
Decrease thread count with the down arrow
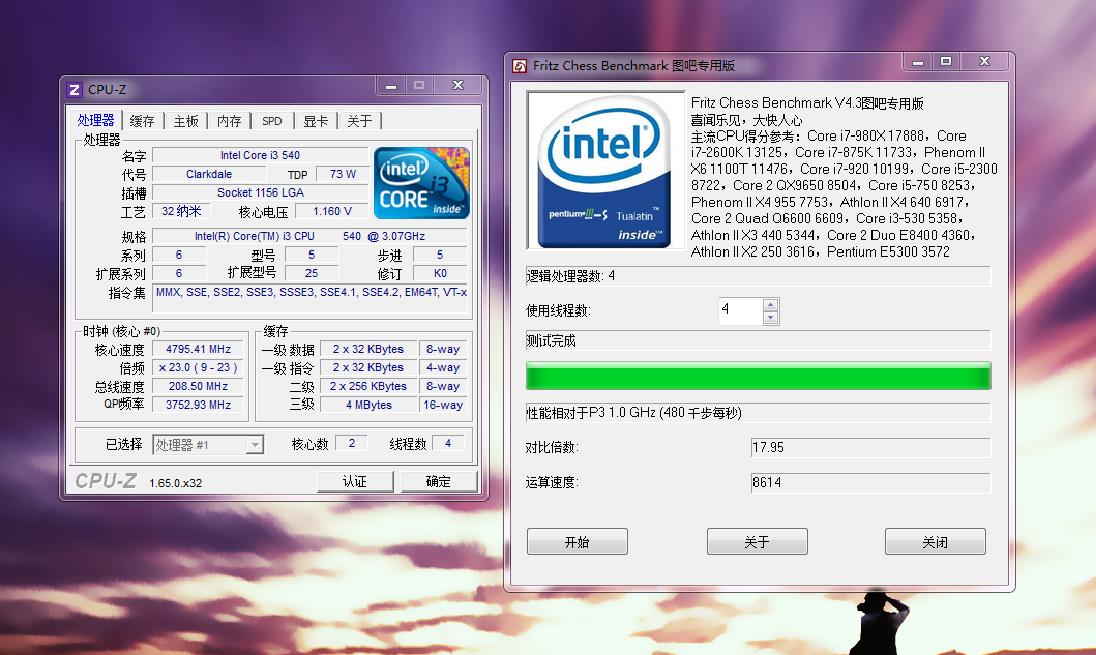click(x=770, y=317)
